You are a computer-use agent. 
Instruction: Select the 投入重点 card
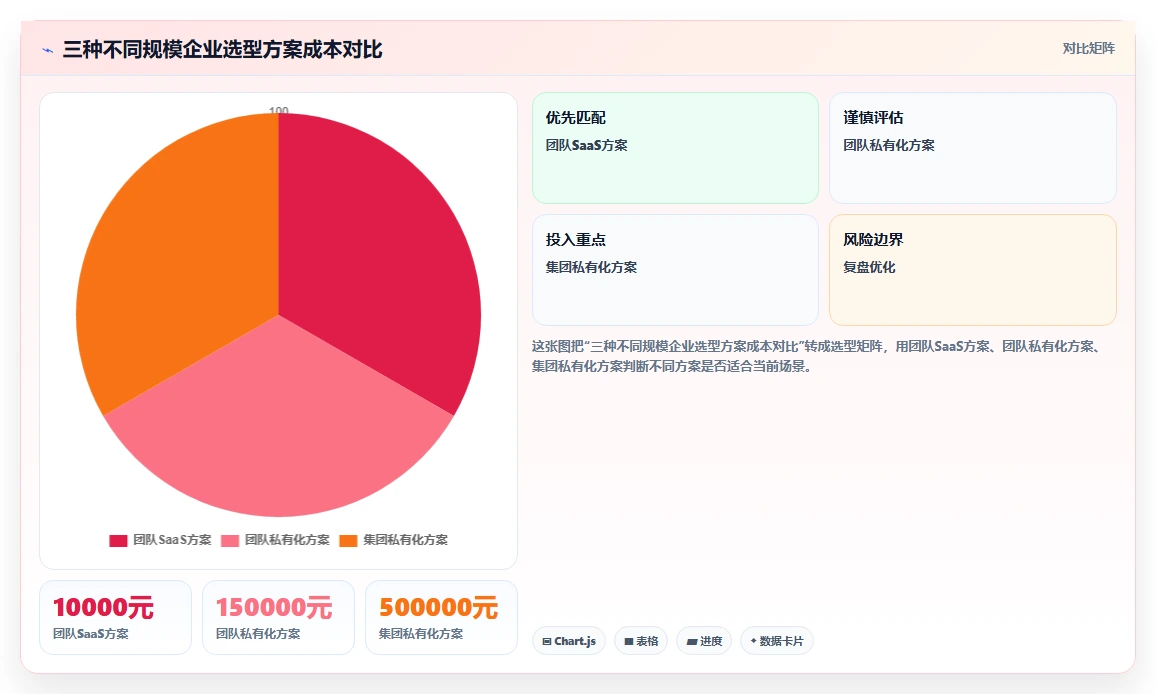click(x=675, y=270)
